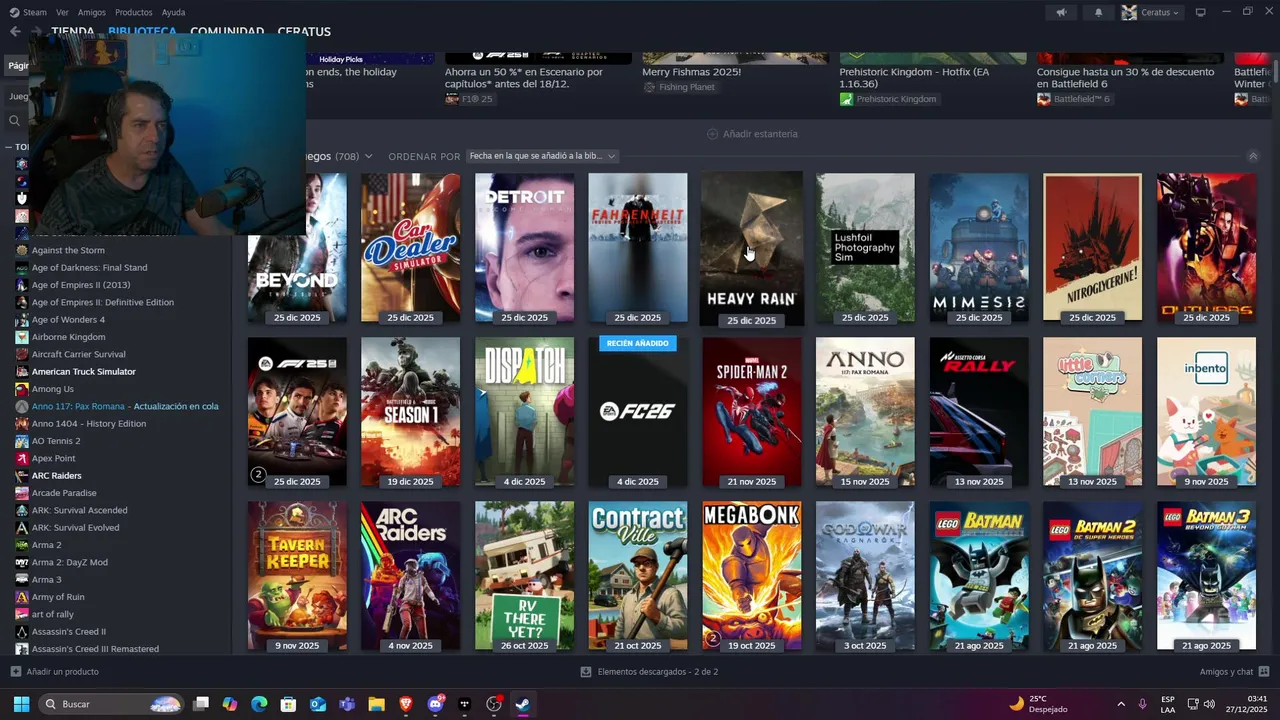
Task: Open Amigos y chat panel
Action: click(1234, 672)
